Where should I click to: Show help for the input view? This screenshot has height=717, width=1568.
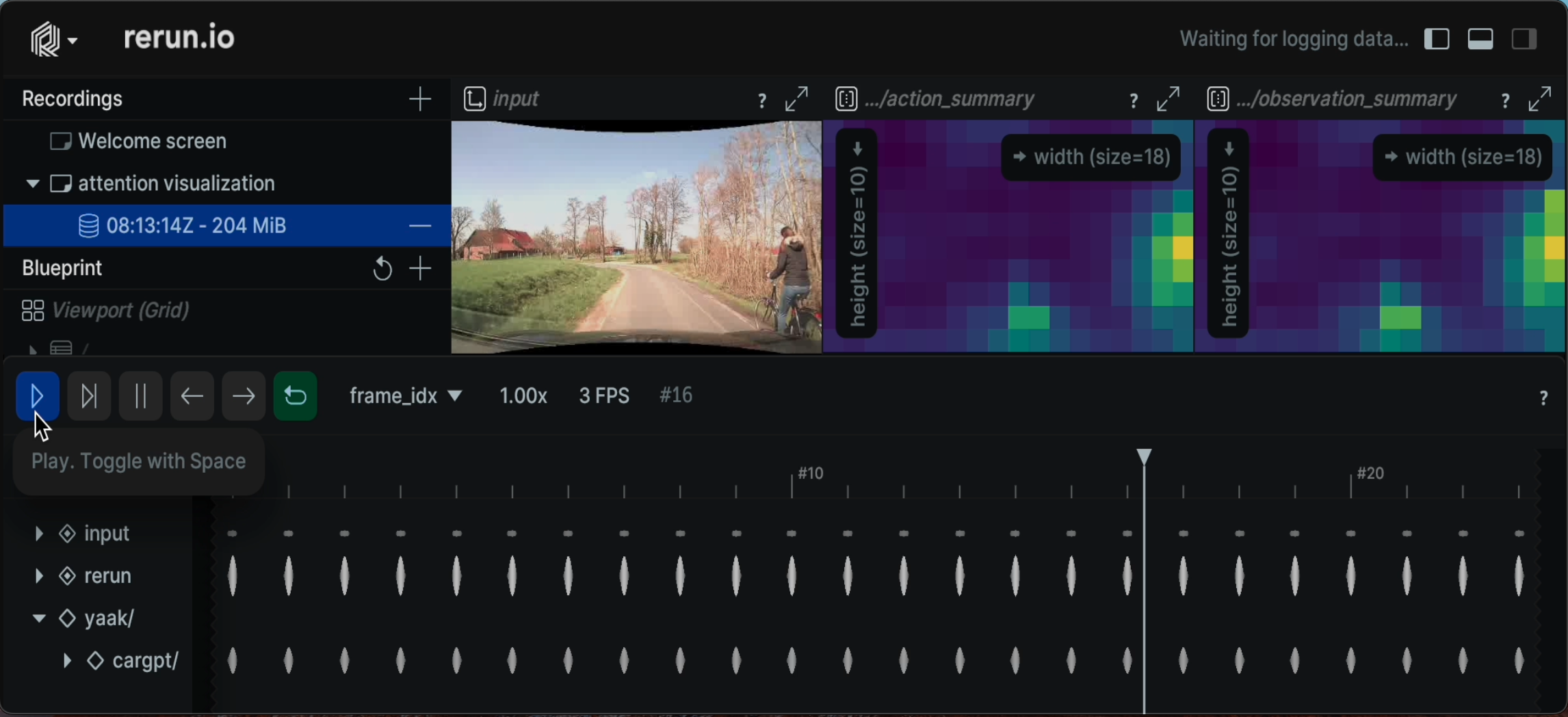tap(761, 101)
